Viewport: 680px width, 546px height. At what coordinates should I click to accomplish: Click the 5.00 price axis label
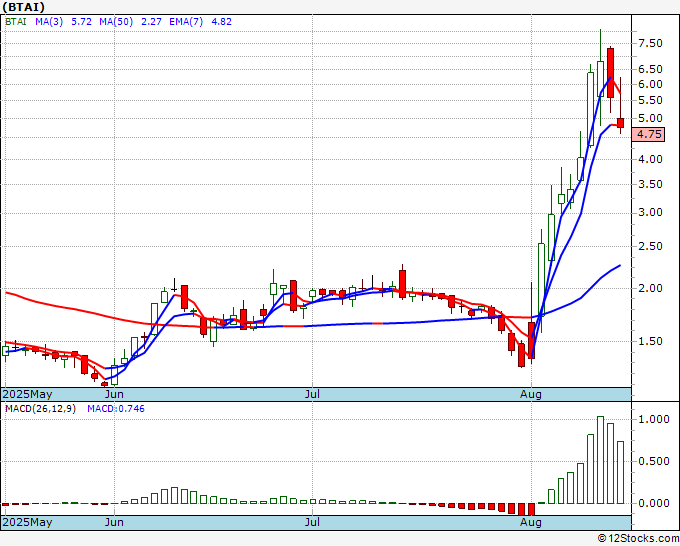(650, 118)
